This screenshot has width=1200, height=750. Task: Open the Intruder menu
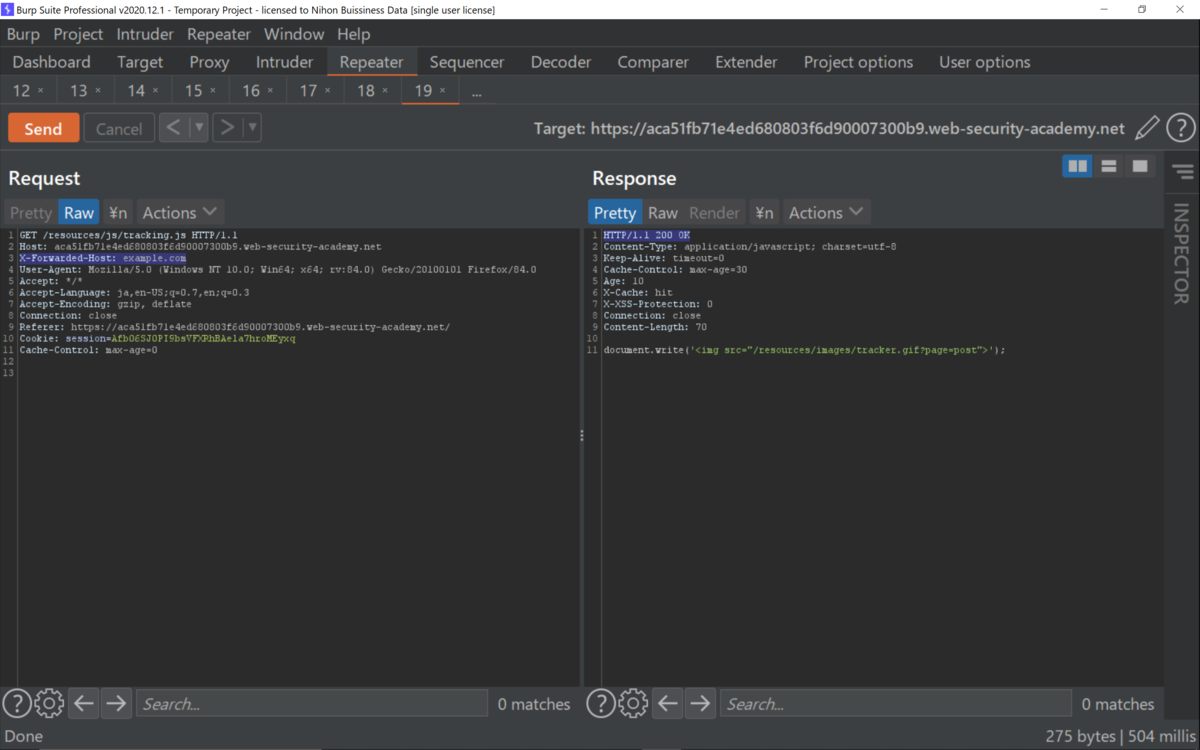(145, 34)
